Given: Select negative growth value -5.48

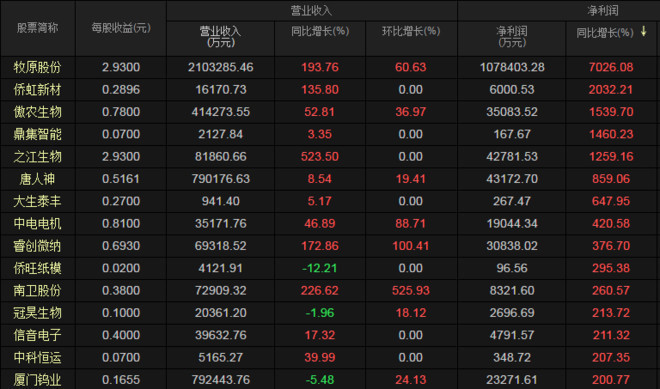Looking at the screenshot, I should (x=320, y=380).
